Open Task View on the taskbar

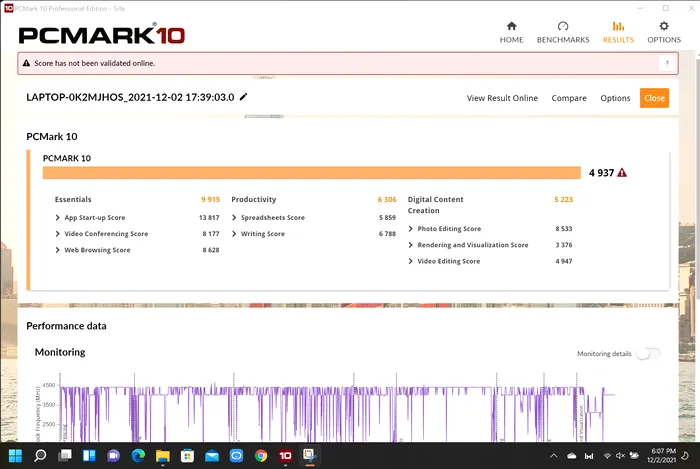tap(65, 456)
